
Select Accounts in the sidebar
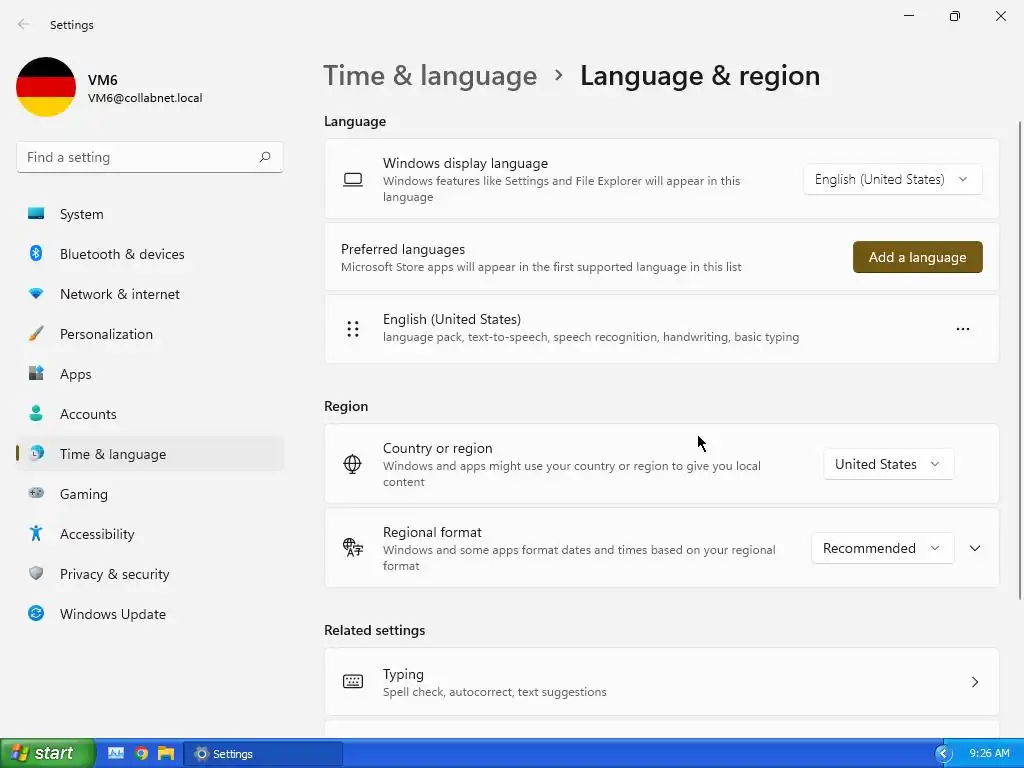(150, 414)
